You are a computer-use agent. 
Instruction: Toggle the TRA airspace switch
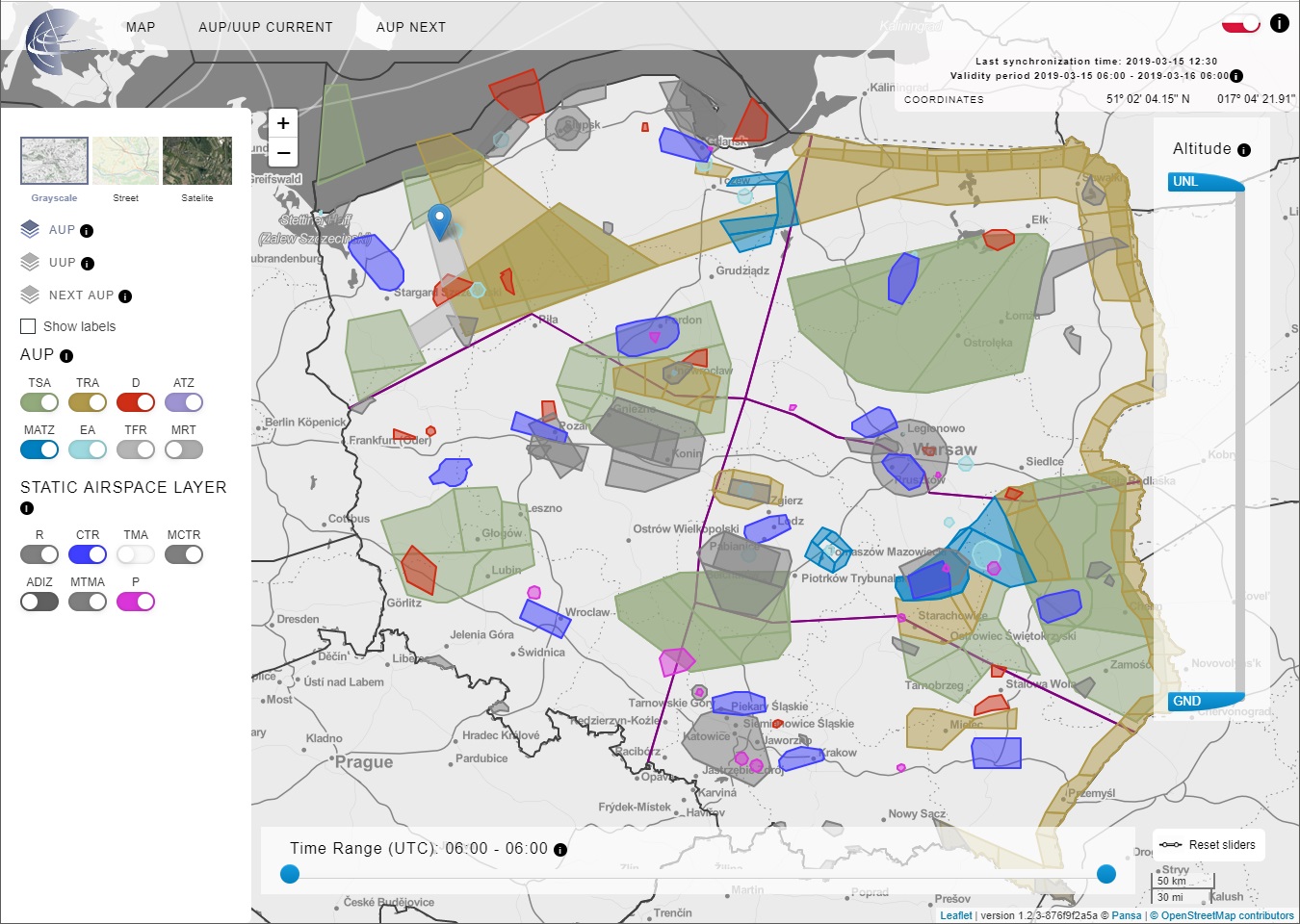click(x=88, y=402)
